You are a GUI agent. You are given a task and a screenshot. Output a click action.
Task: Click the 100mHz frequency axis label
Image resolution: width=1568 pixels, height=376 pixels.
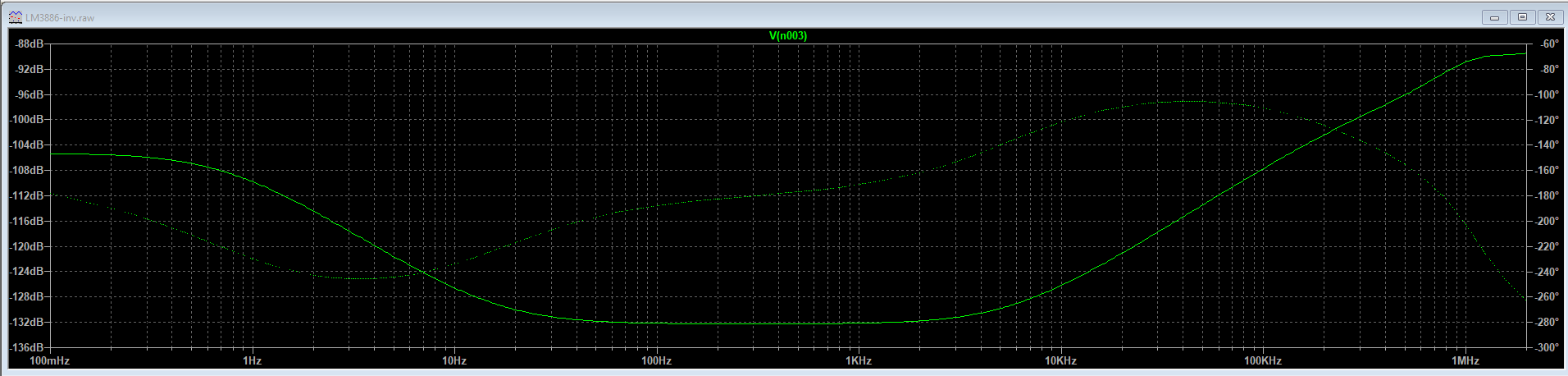coord(49,360)
